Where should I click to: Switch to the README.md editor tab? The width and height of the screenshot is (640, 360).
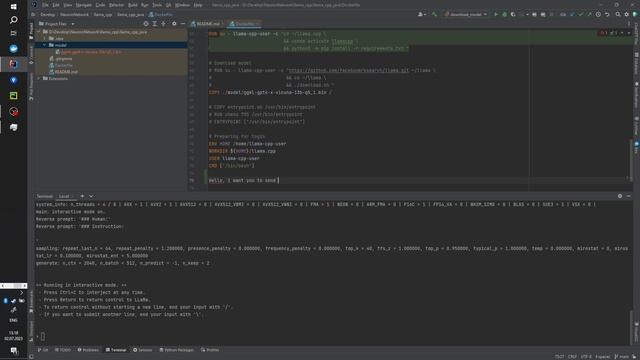click(x=207, y=24)
